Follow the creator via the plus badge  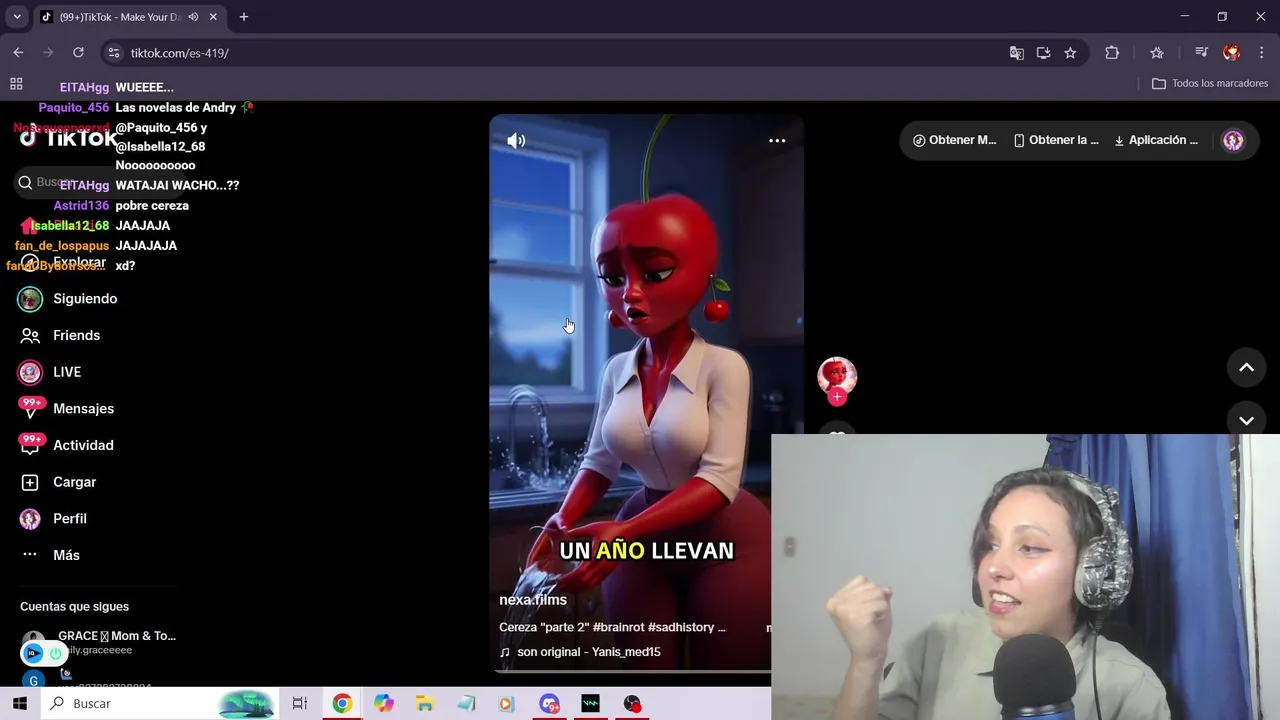837,397
